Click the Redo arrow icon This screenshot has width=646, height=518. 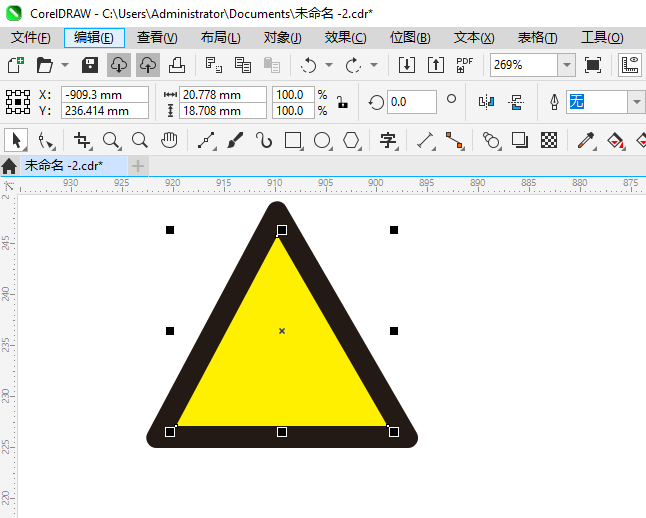(x=353, y=65)
